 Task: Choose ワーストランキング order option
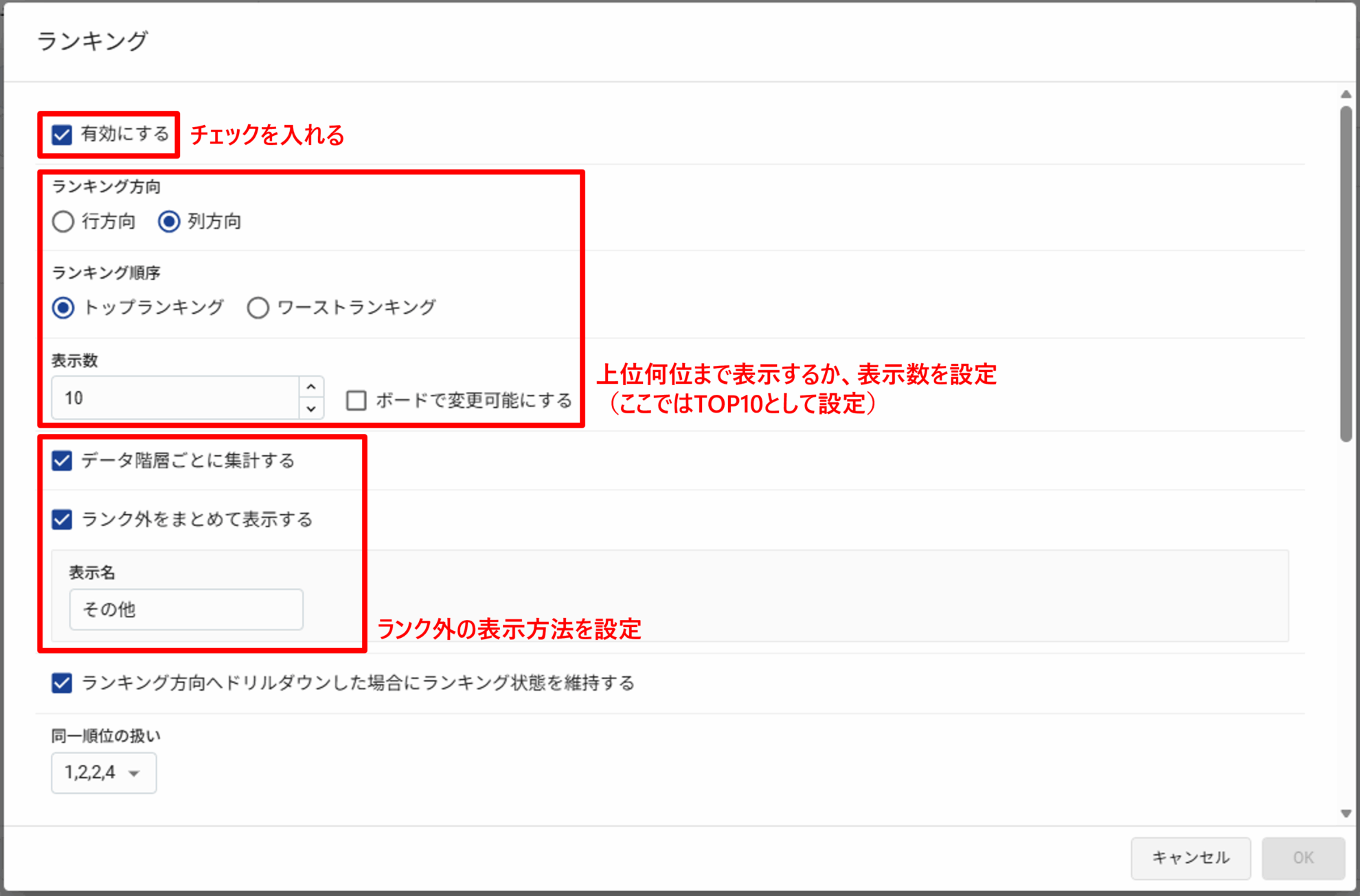[258, 308]
